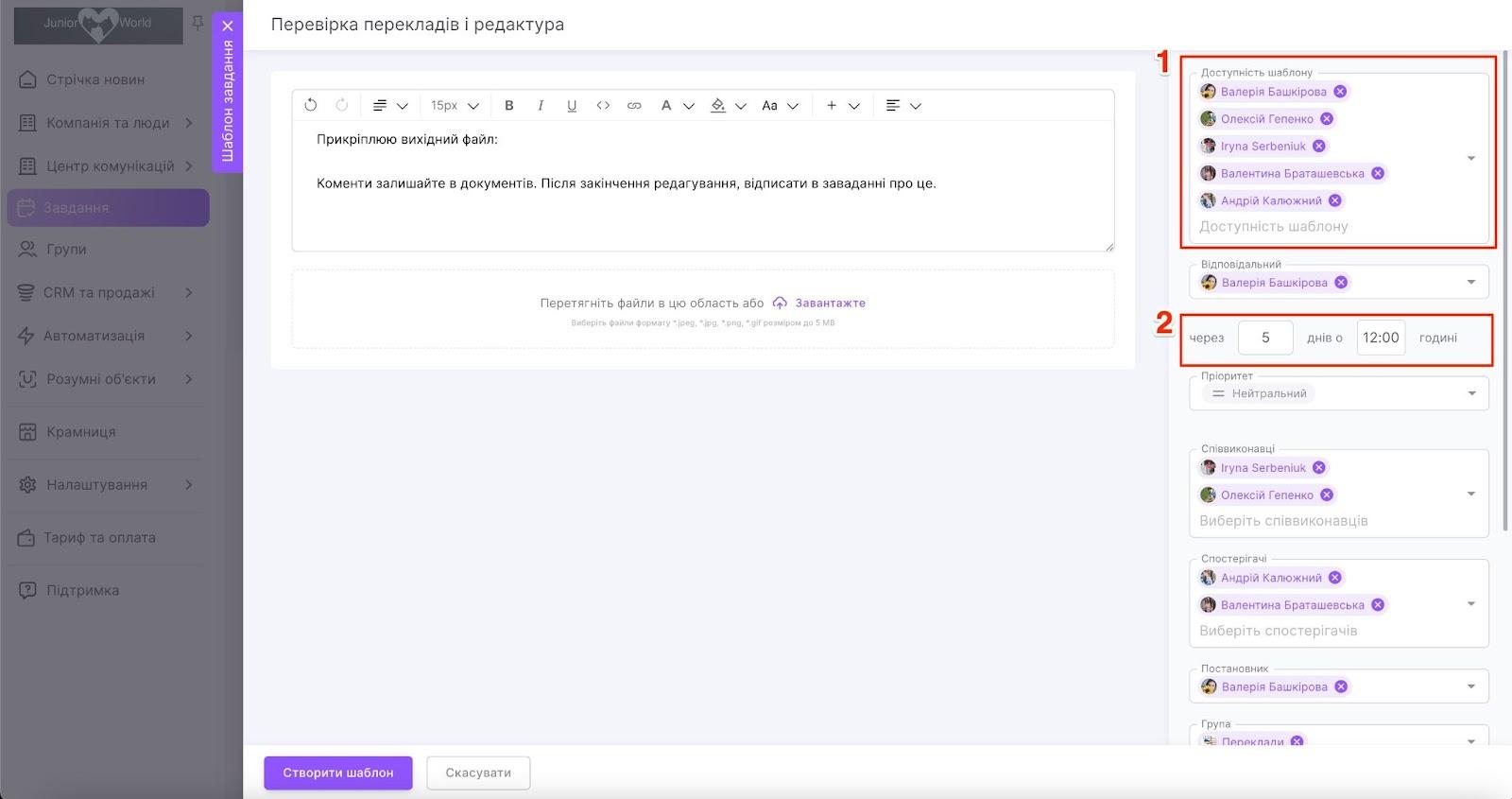Expand the Спостерігачі dropdown arrow
This screenshot has width=1512, height=799.
click(x=1471, y=604)
